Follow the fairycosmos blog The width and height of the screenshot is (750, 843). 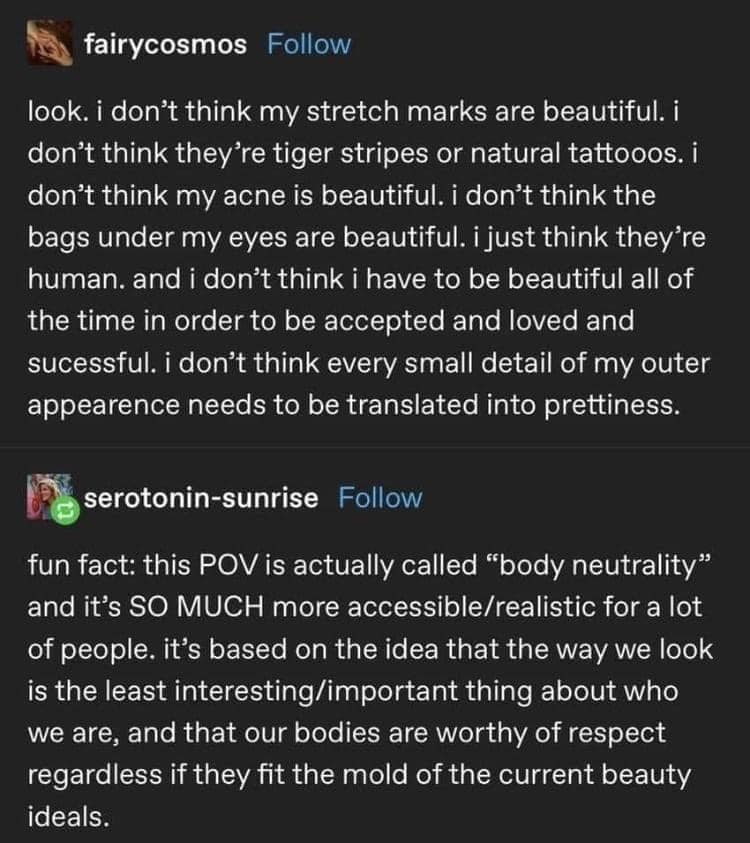pos(309,44)
